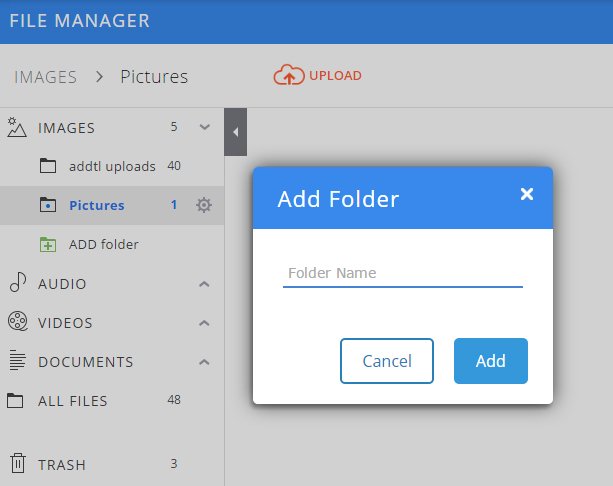Click the Images mountain icon
The width and height of the screenshot is (613, 486).
click(x=17, y=127)
